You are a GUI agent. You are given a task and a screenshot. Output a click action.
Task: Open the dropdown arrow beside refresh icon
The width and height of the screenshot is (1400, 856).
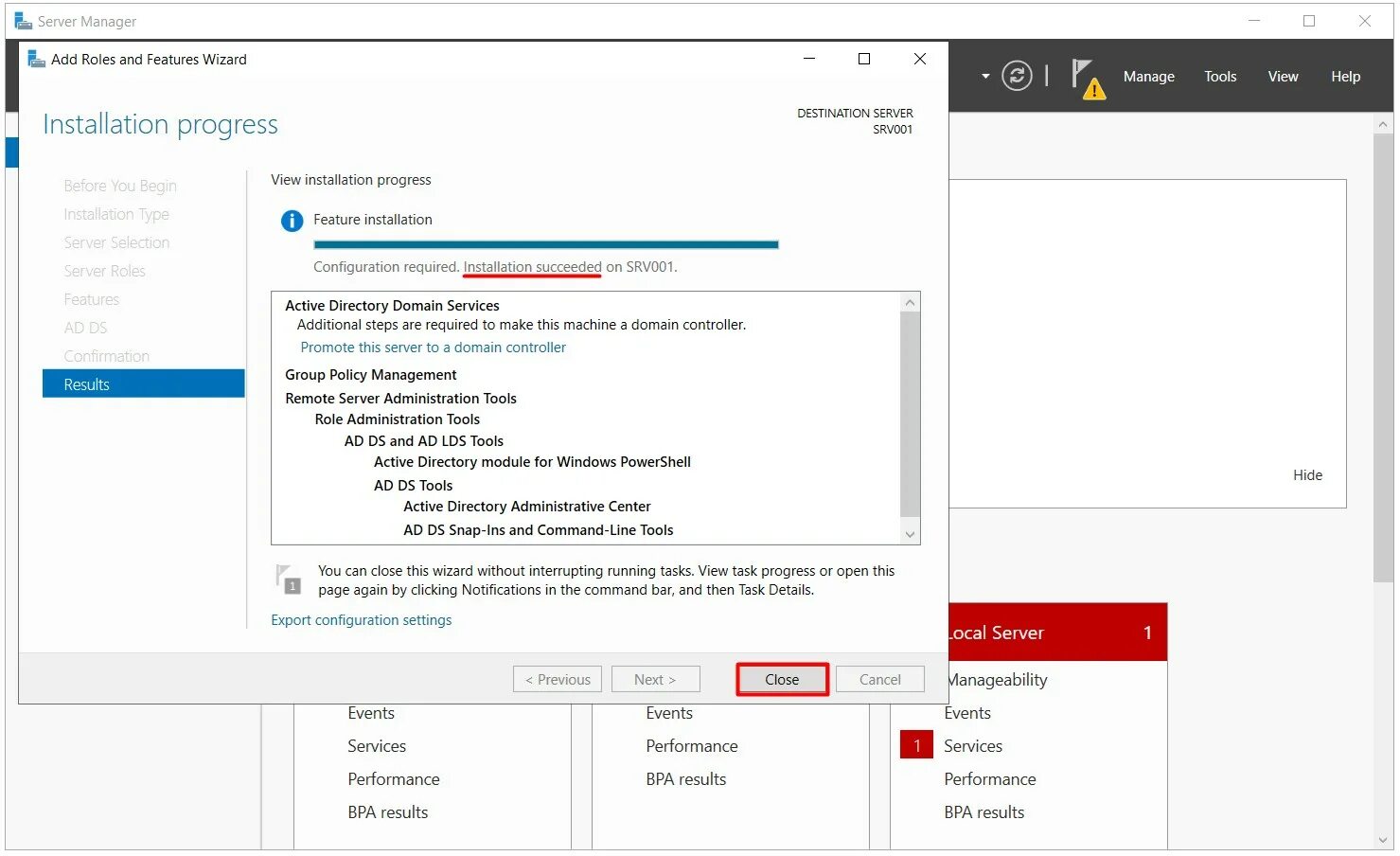click(x=985, y=76)
